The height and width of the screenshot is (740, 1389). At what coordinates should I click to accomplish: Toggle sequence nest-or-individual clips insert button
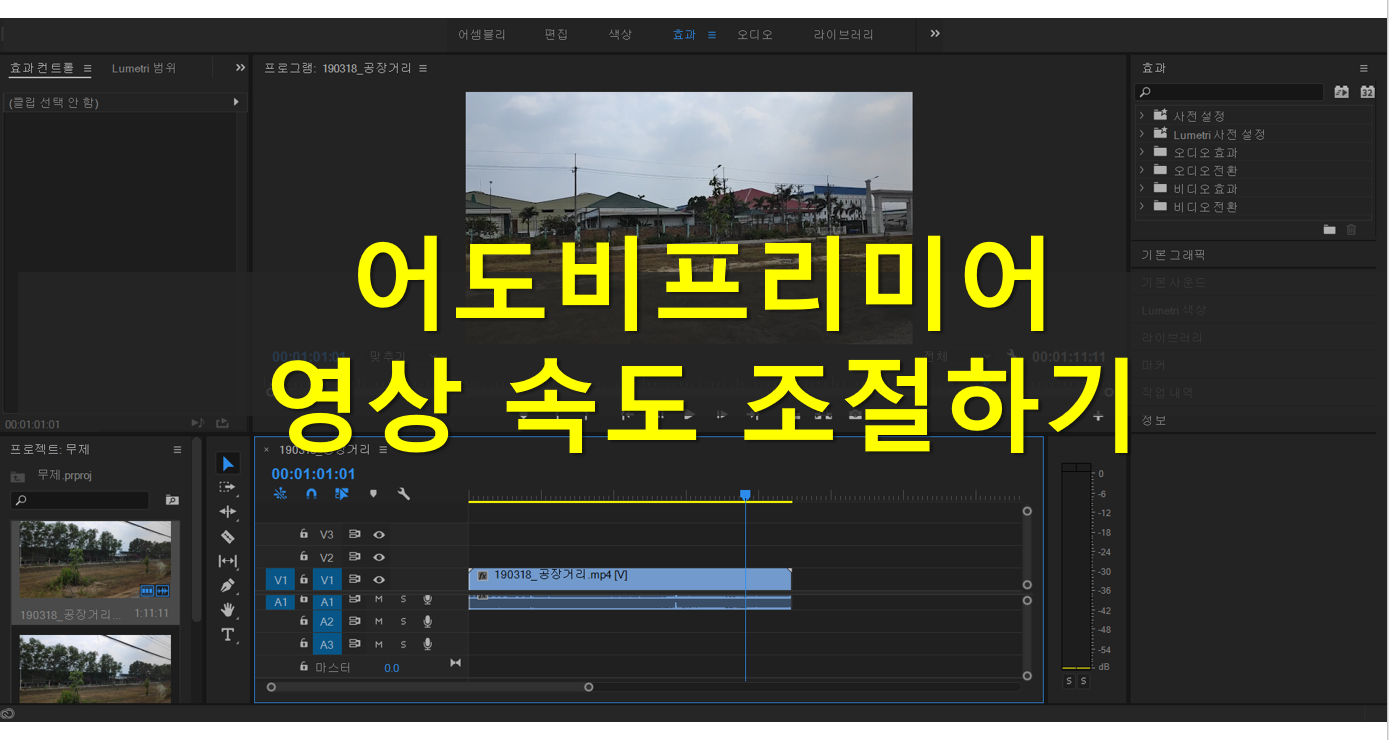point(280,493)
